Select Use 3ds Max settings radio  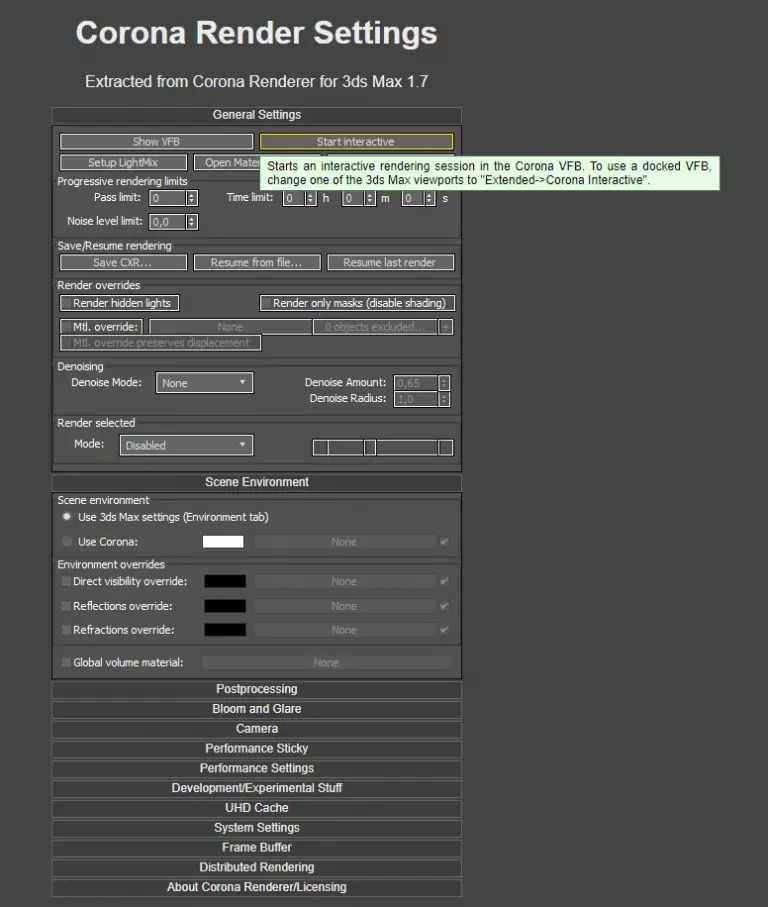[x=67, y=517]
